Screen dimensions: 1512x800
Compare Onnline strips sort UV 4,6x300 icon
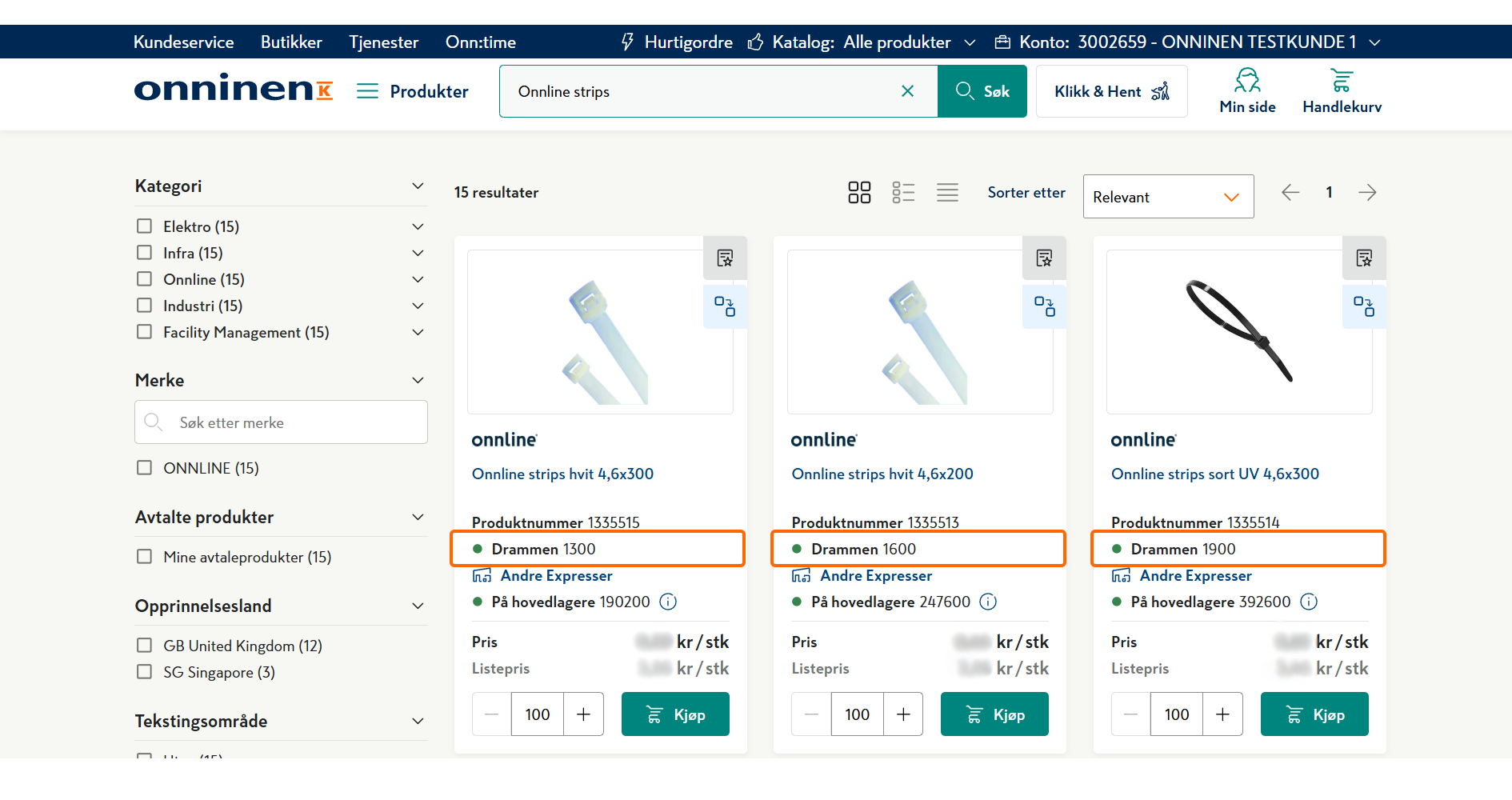click(1364, 306)
